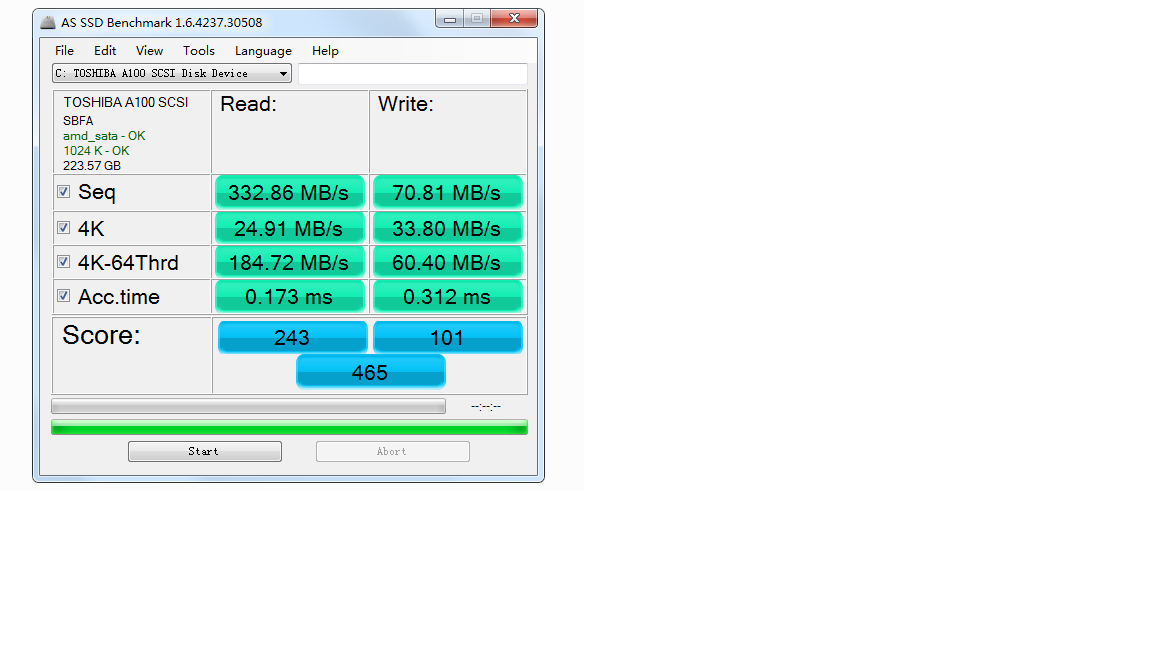This screenshot has height=648, width=1152.
Task: Uncheck the Seq test checkbox
Action: click(x=64, y=192)
